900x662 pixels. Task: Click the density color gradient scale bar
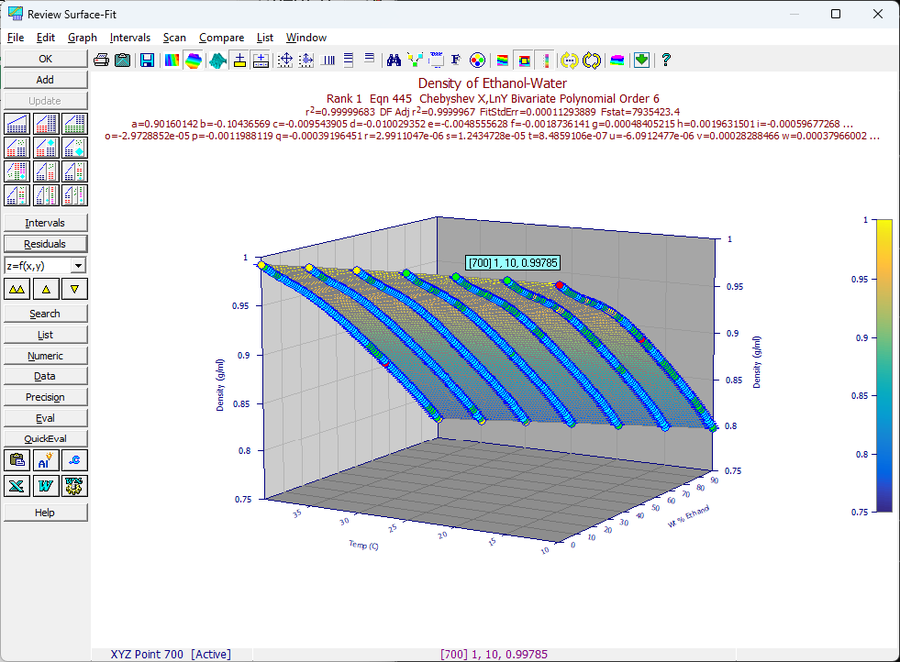pyautogui.click(x=884, y=365)
